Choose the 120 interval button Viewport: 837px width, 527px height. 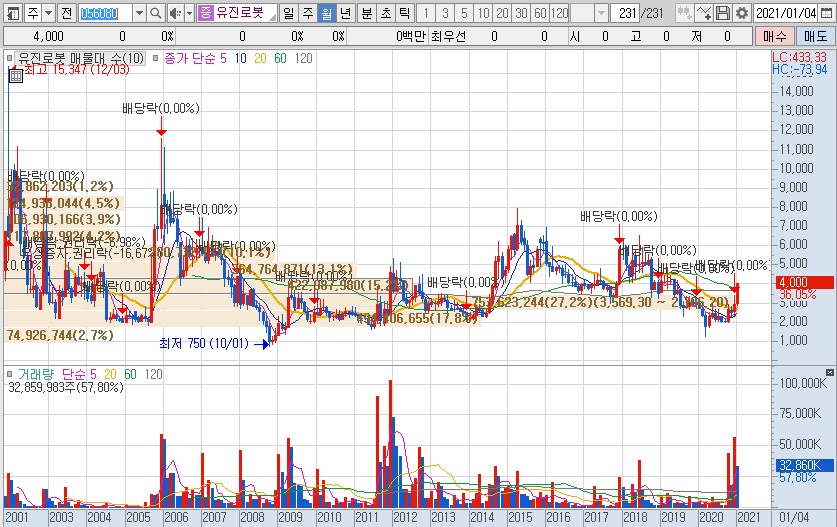[x=559, y=13]
